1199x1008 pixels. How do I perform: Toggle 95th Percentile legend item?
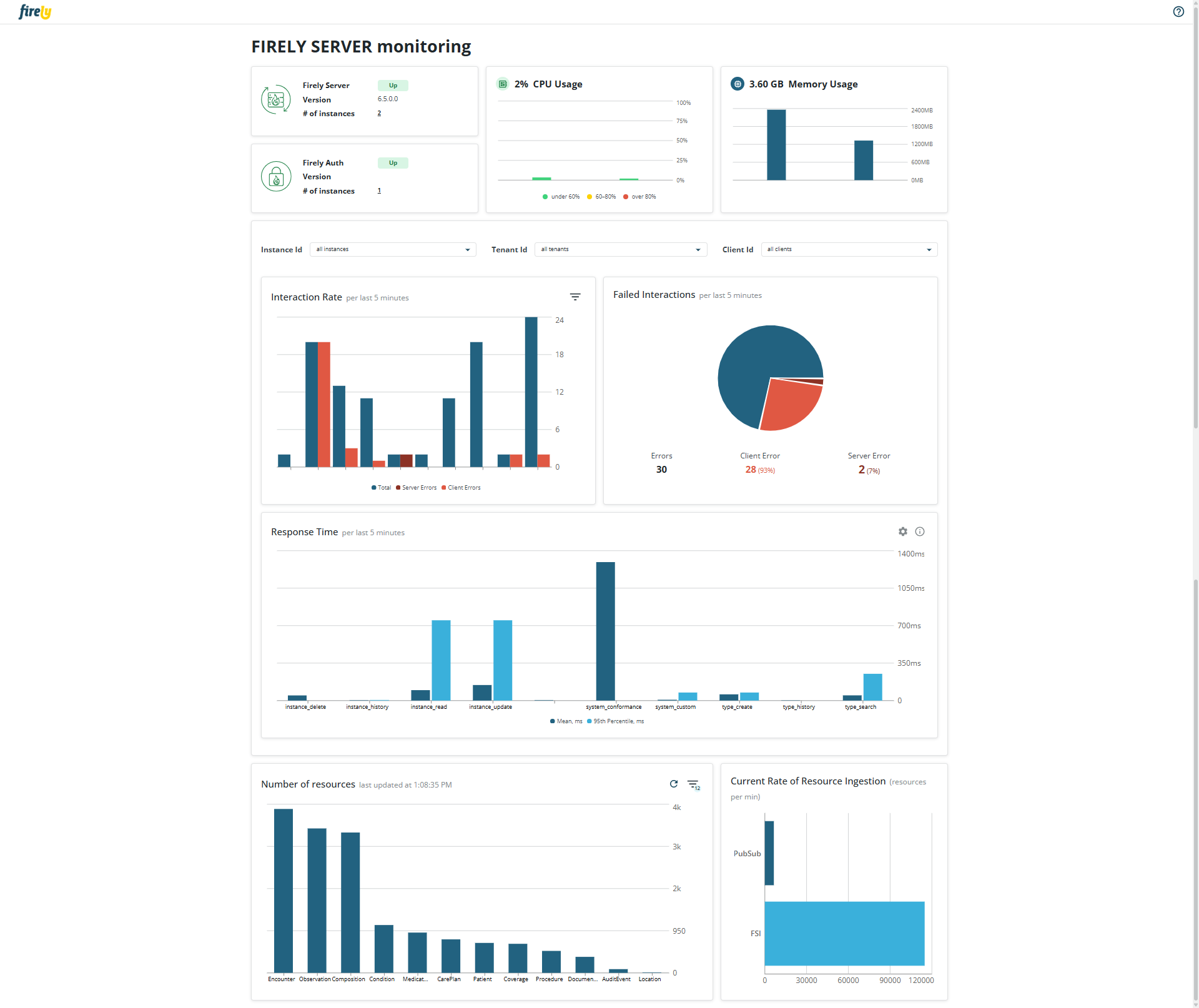615,721
